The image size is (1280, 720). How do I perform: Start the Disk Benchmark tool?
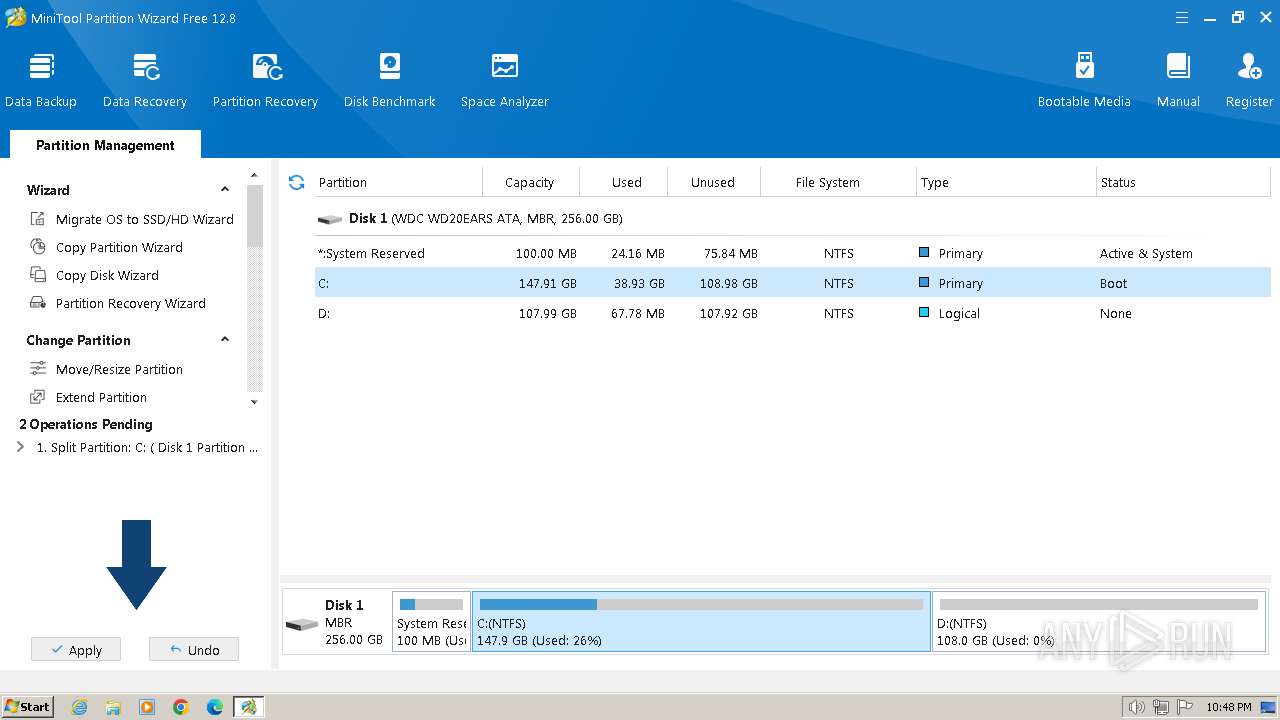click(389, 80)
